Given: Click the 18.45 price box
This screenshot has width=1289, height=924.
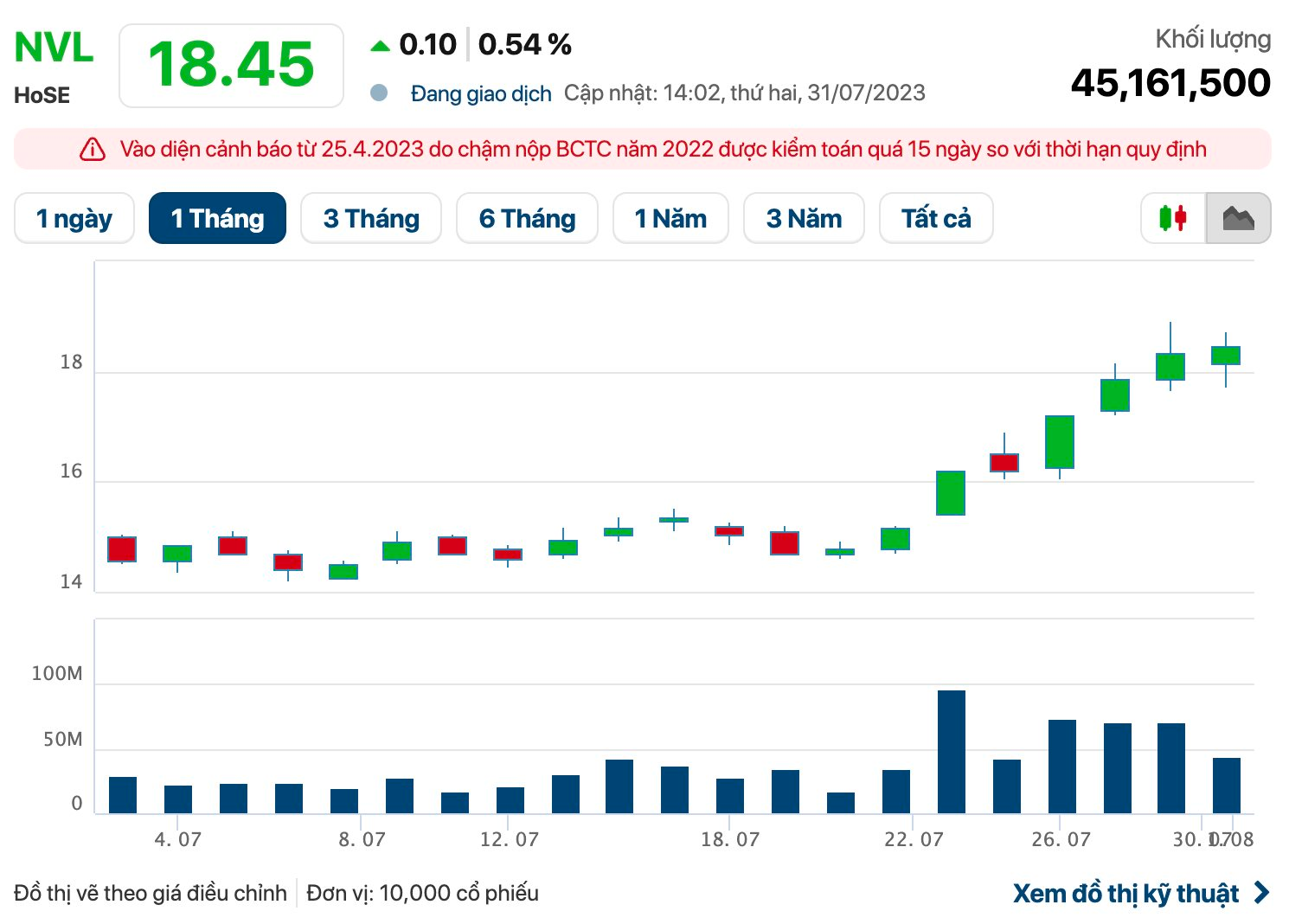Looking at the screenshot, I should click(231, 66).
